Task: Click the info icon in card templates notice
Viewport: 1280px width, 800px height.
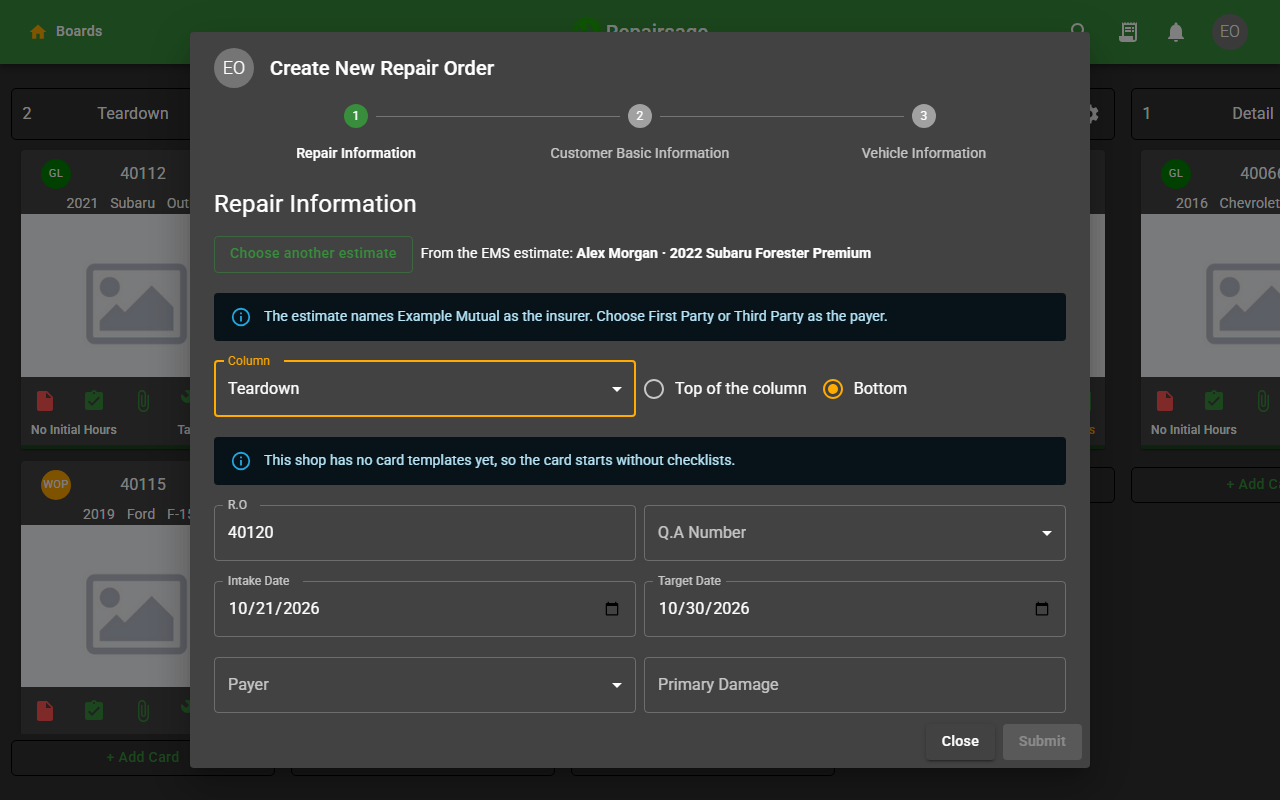Action: [241, 461]
